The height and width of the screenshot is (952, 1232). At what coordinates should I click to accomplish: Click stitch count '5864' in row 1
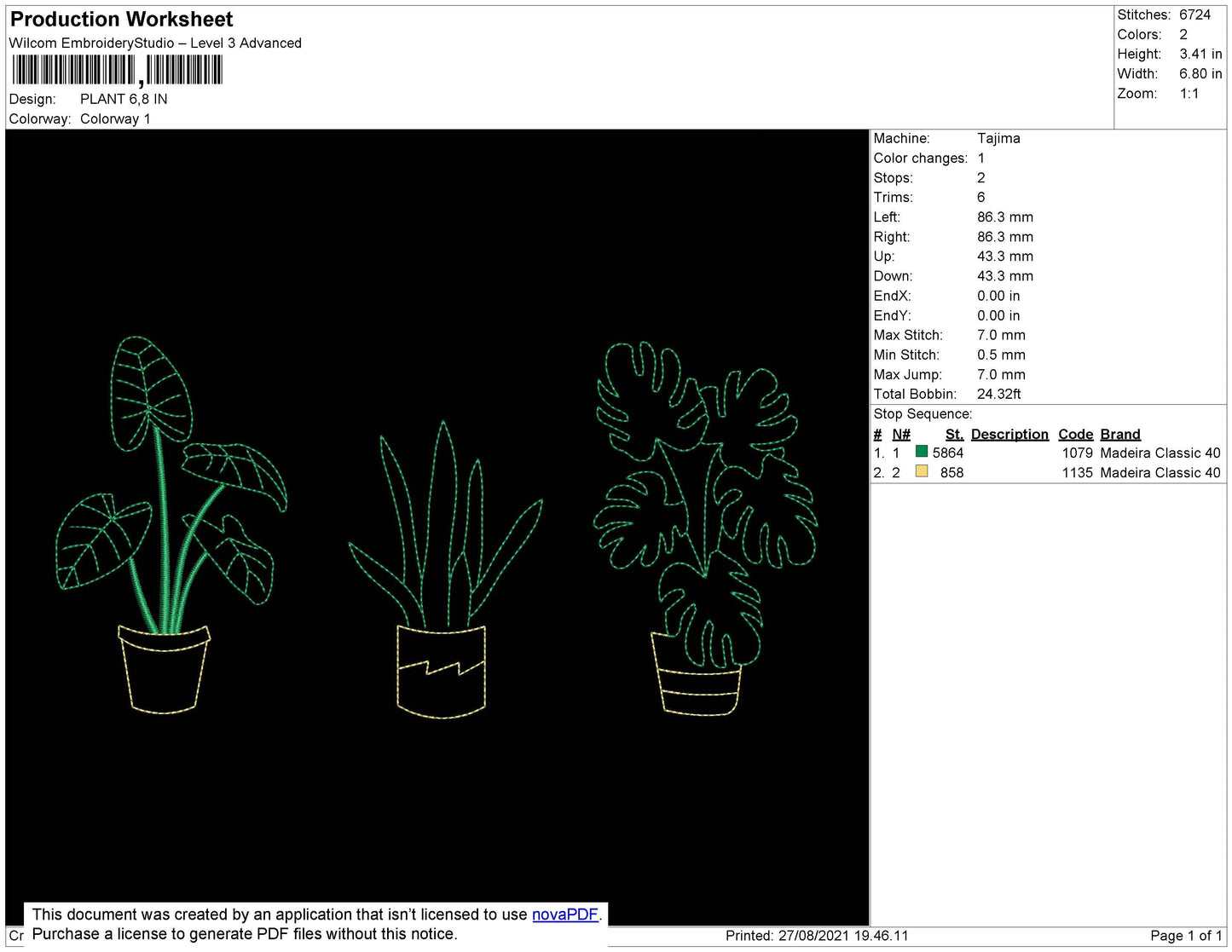pos(948,453)
